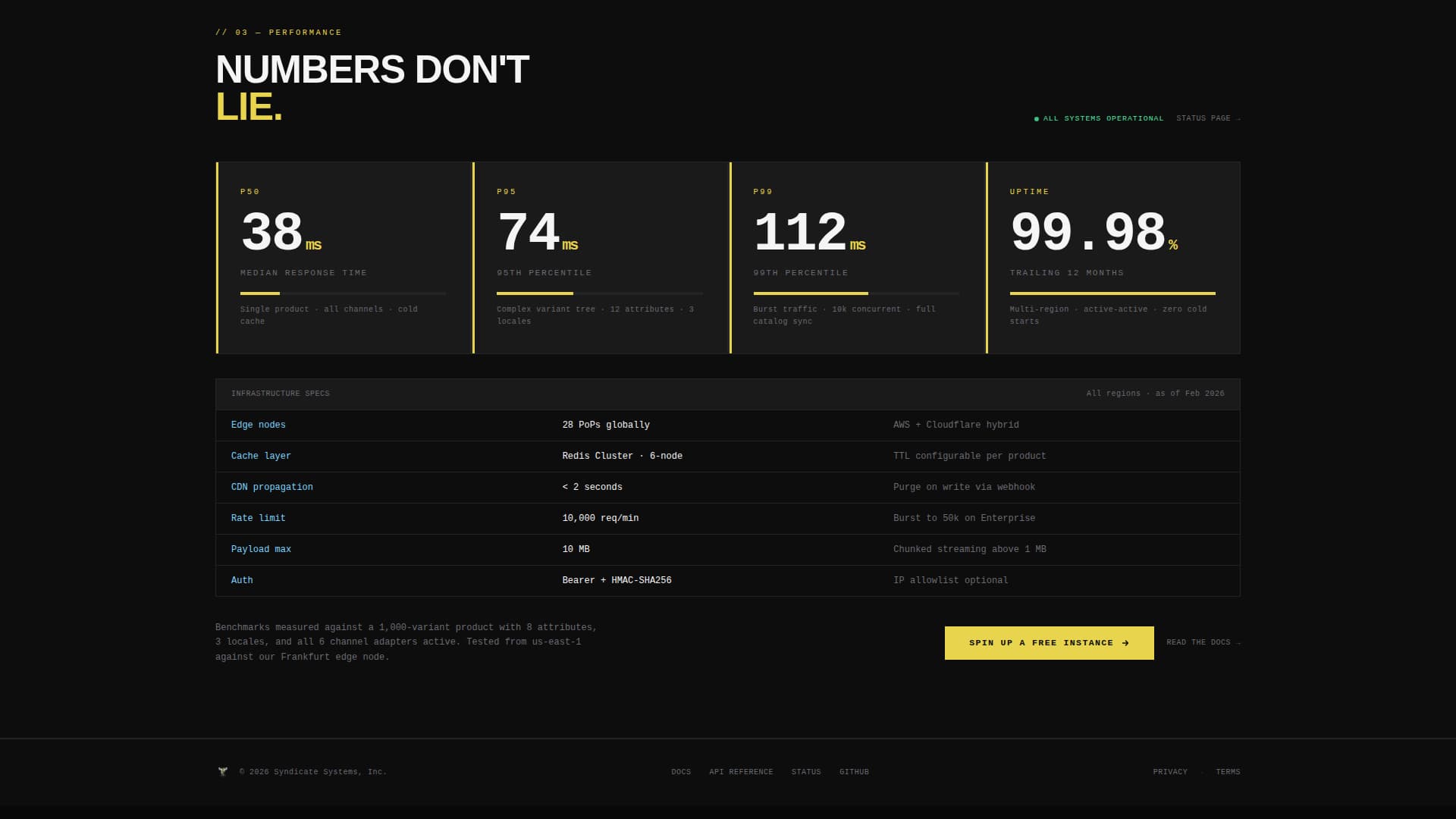The image size is (1456, 819).
Task: Click 'Purge on write via webhook' note
Action: click(x=964, y=488)
